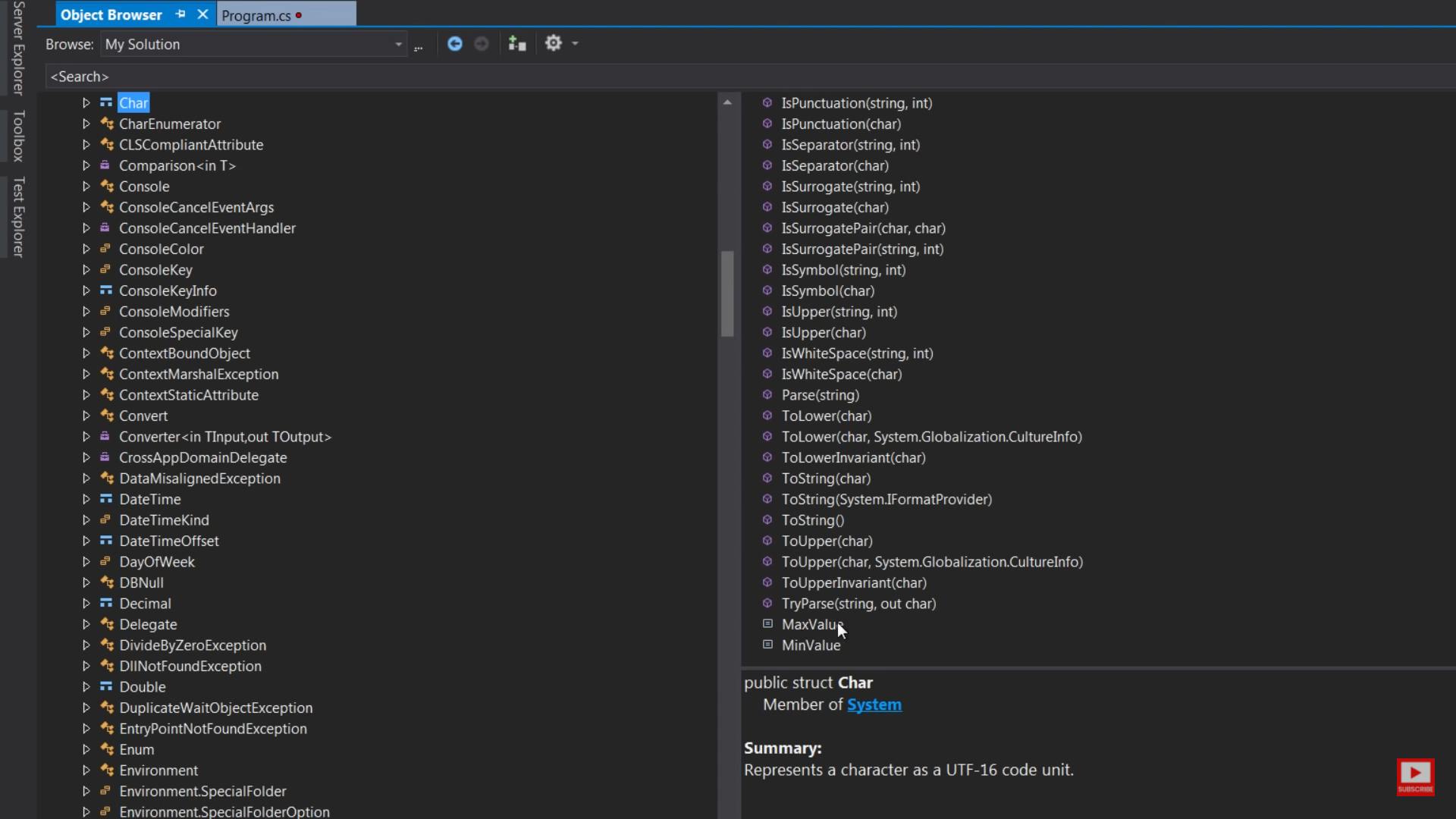The image size is (1456, 819).
Task: Select ToLowerInvariant(char) member
Action: pos(853,457)
